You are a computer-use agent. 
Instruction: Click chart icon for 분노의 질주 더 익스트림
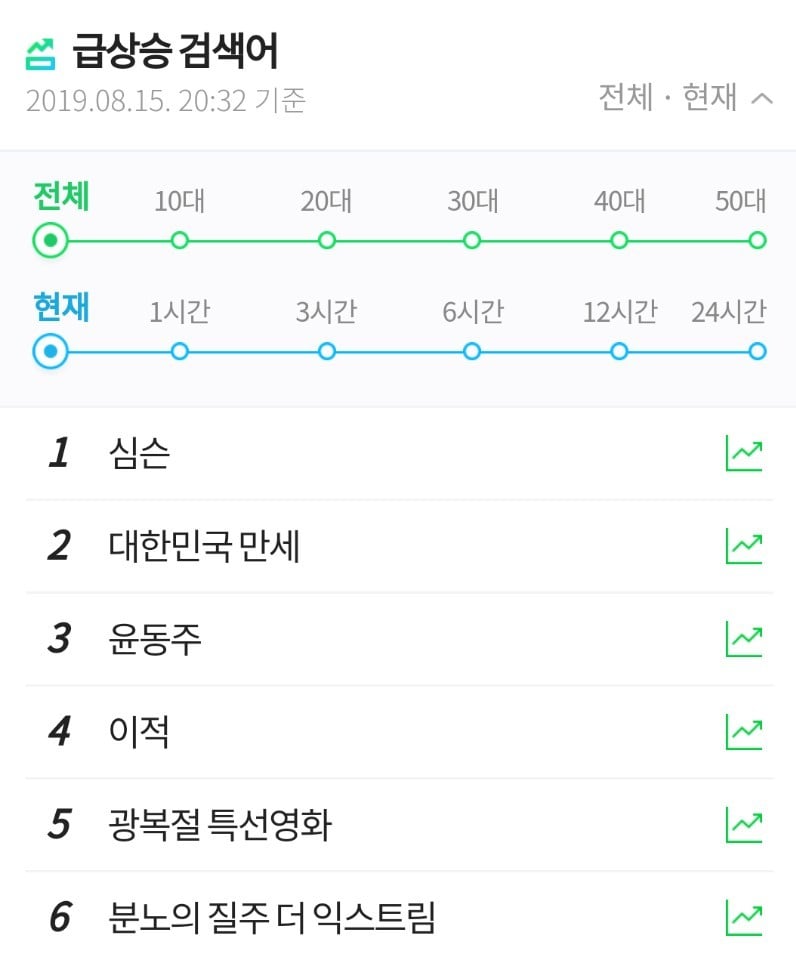coord(744,917)
